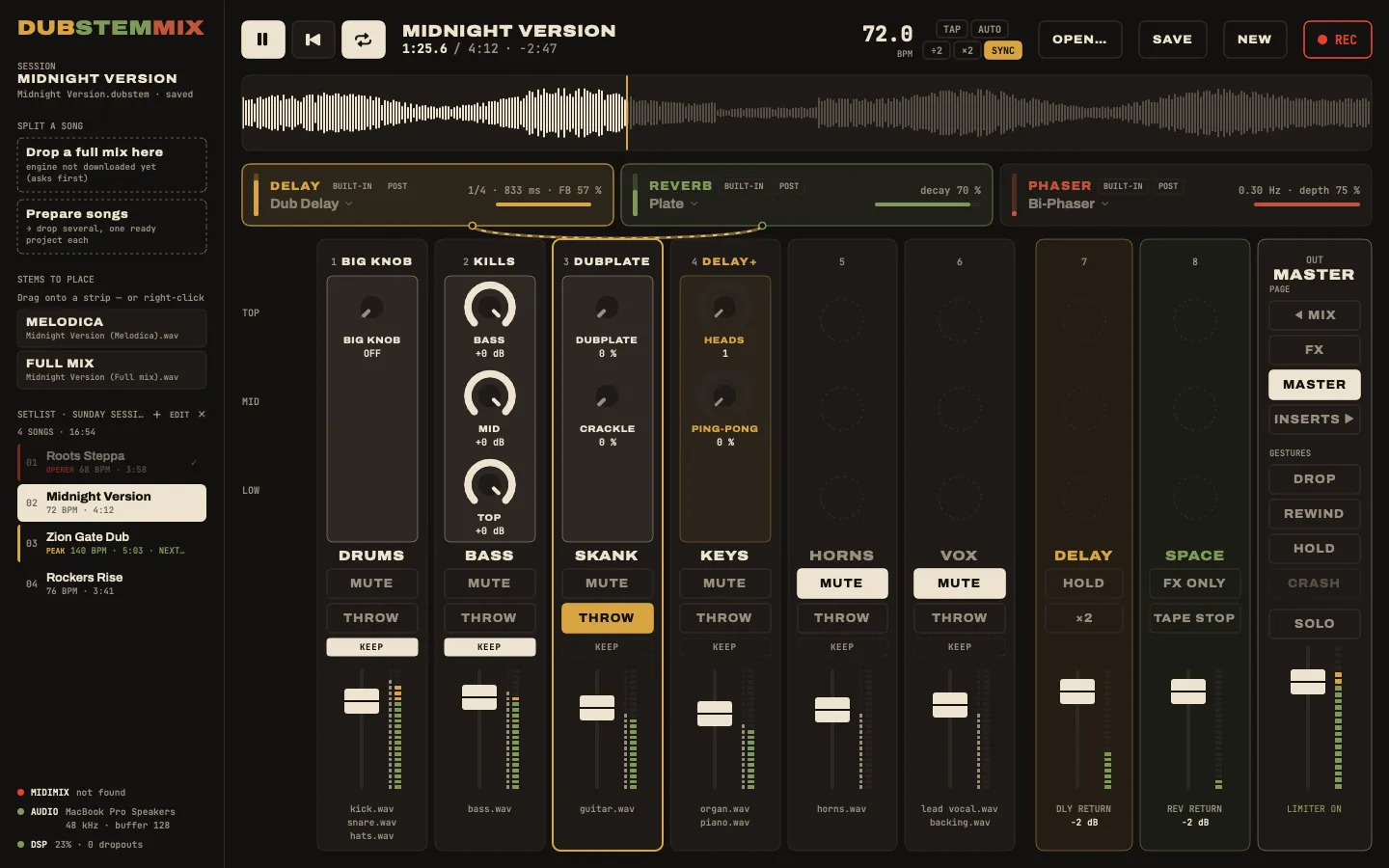Close the setlist with the X icon

(x=202, y=415)
